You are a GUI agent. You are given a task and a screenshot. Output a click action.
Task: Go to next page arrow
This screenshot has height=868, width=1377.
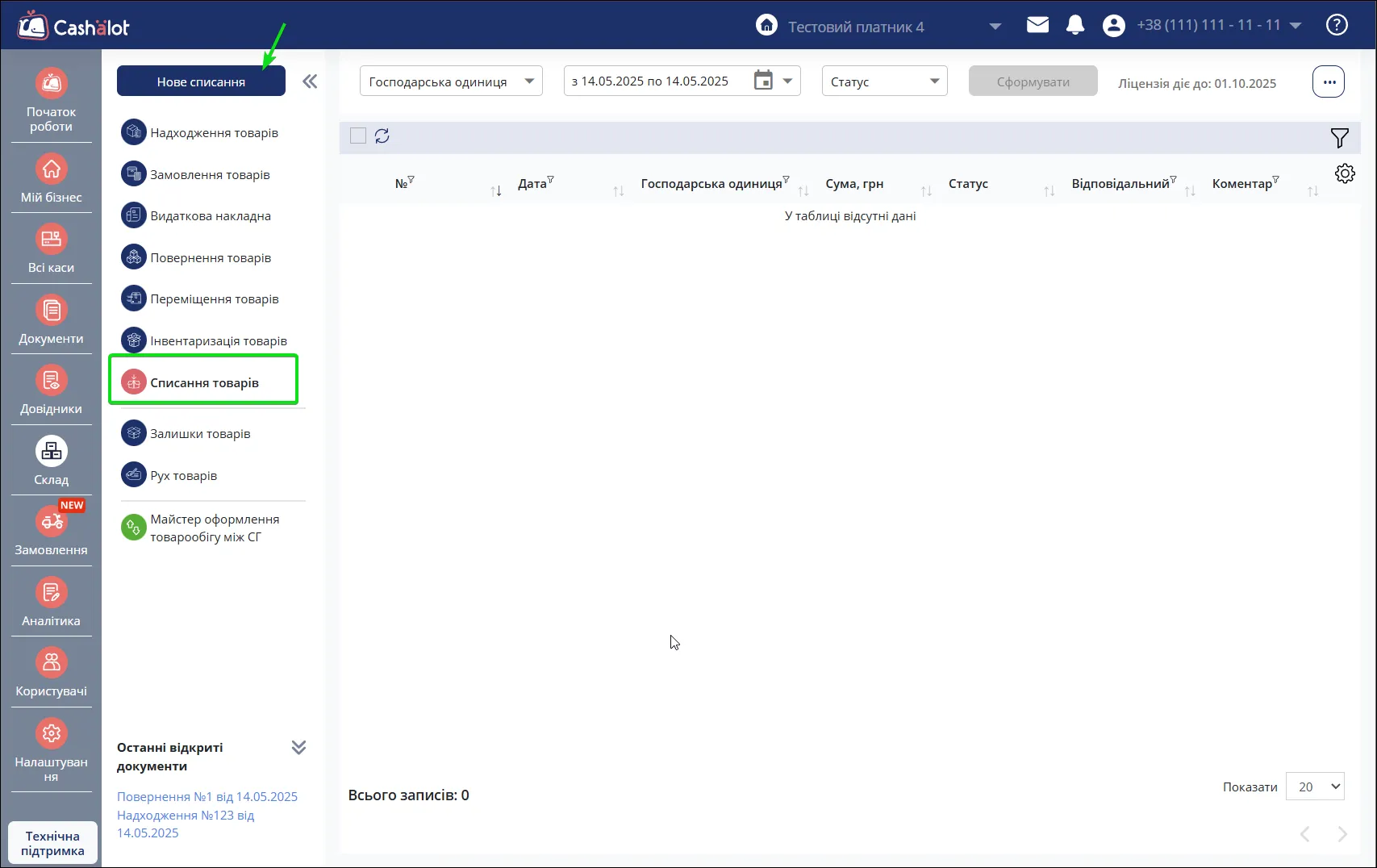pyautogui.click(x=1342, y=834)
